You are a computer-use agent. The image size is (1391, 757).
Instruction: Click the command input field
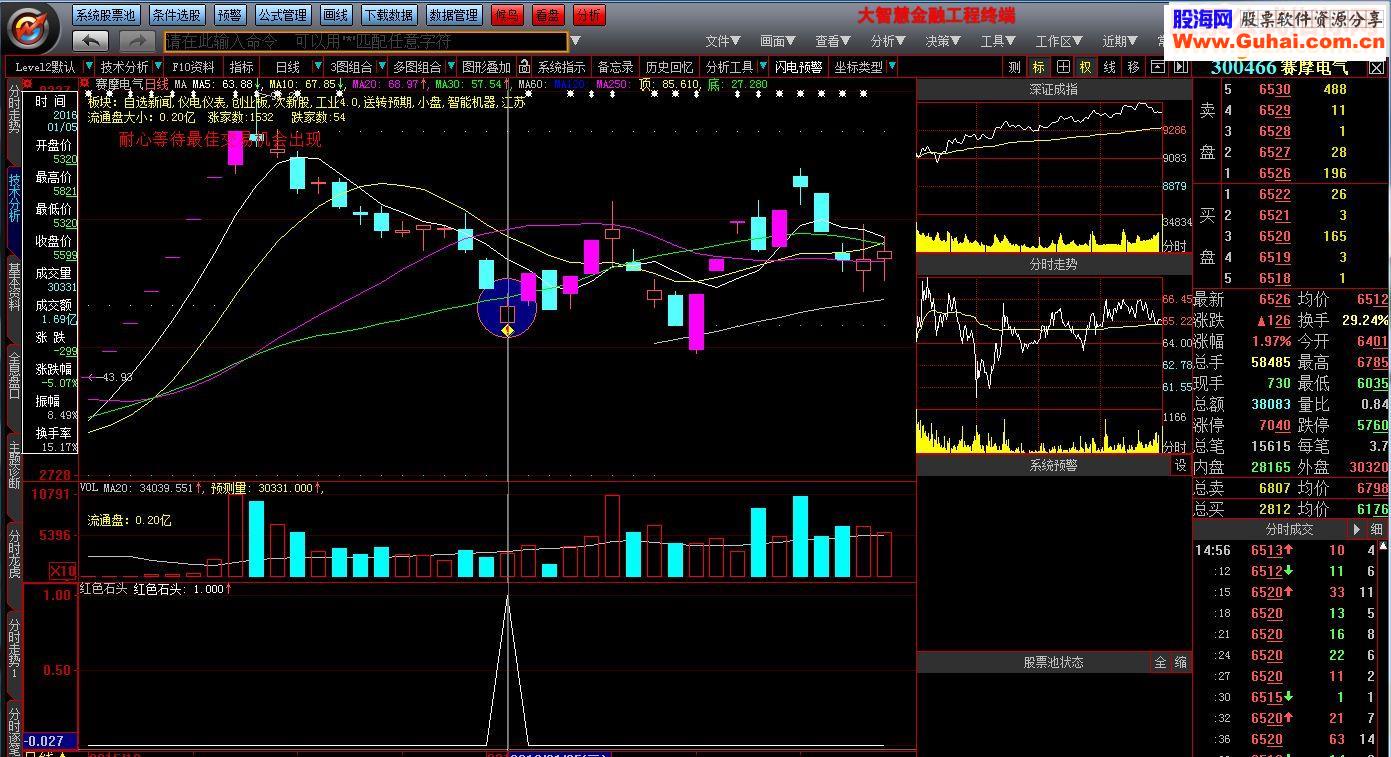[366, 41]
